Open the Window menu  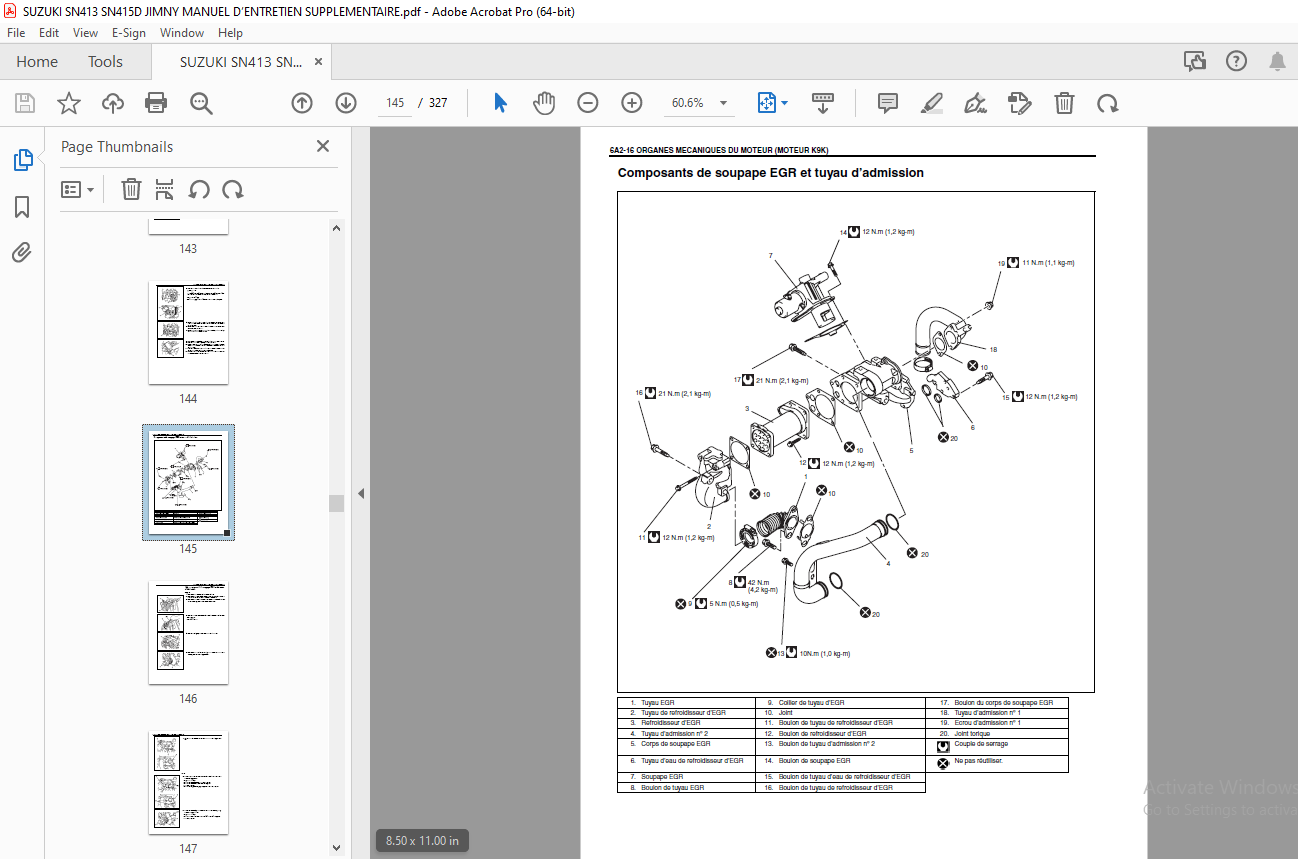click(182, 32)
